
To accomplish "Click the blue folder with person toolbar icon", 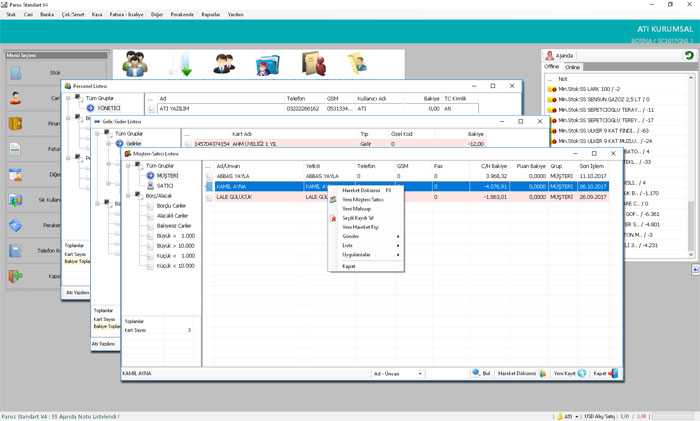I will click(x=267, y=65).
